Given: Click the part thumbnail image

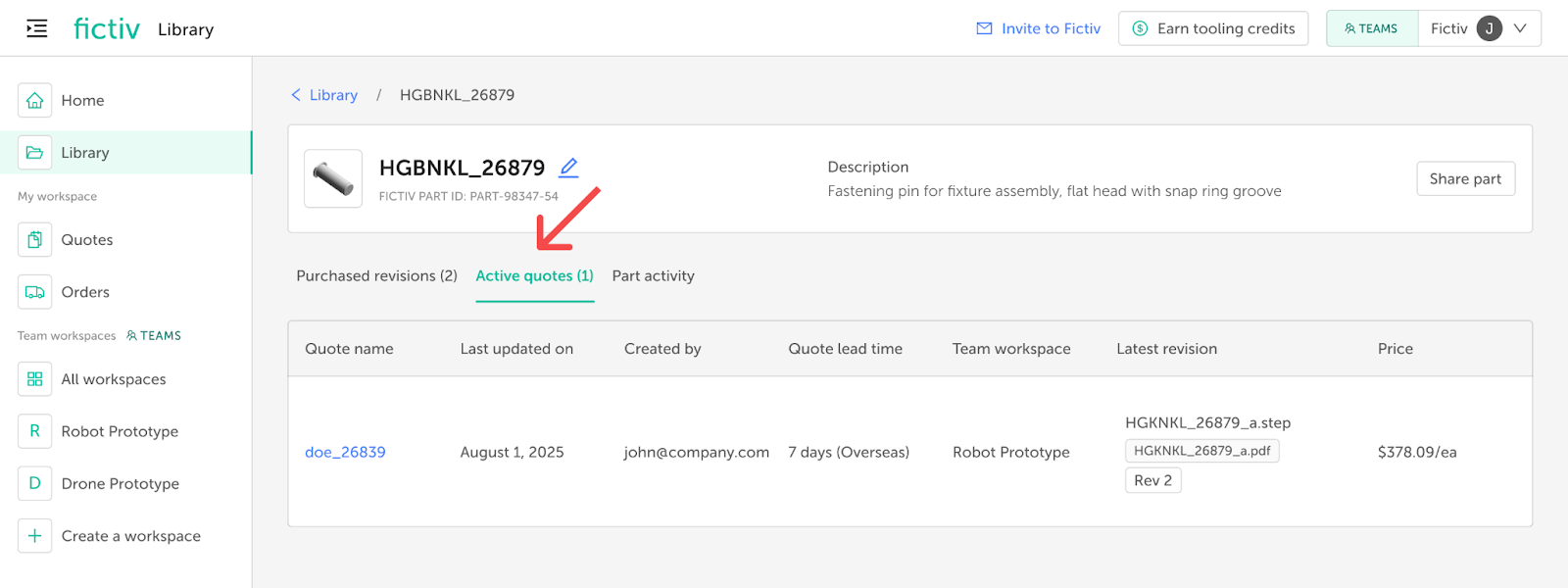Looking at the screenshot, I should [333, 178].
